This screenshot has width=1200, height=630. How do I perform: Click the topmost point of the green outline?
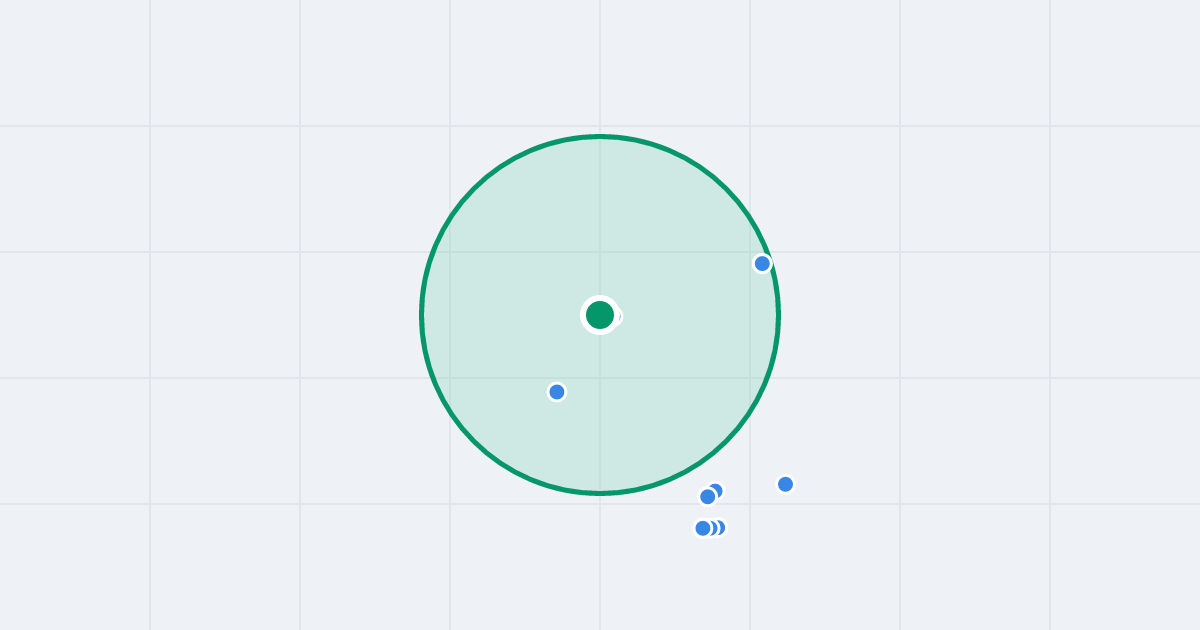[600, 136]
